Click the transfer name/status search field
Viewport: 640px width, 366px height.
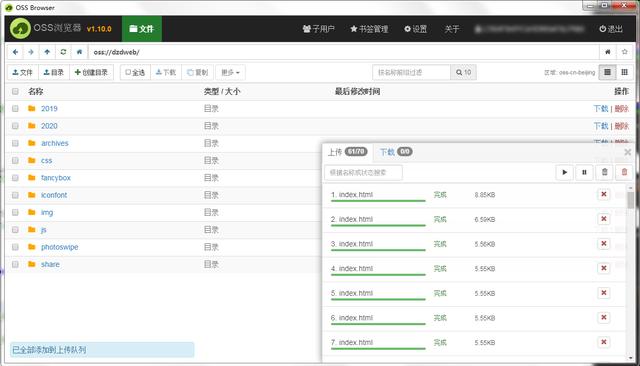tap(363, 172)
